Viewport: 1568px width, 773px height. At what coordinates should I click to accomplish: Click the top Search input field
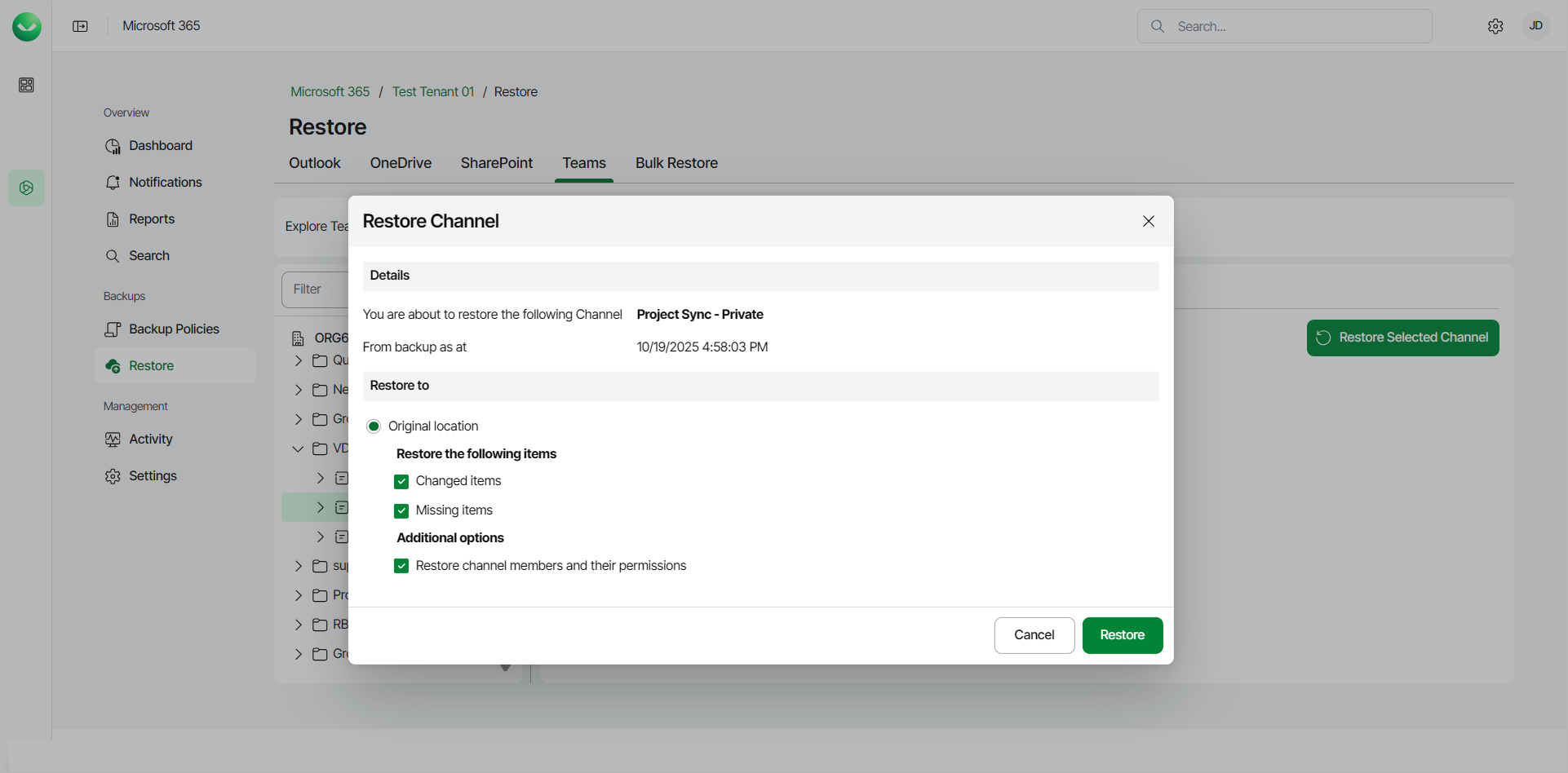[1297, 27]
